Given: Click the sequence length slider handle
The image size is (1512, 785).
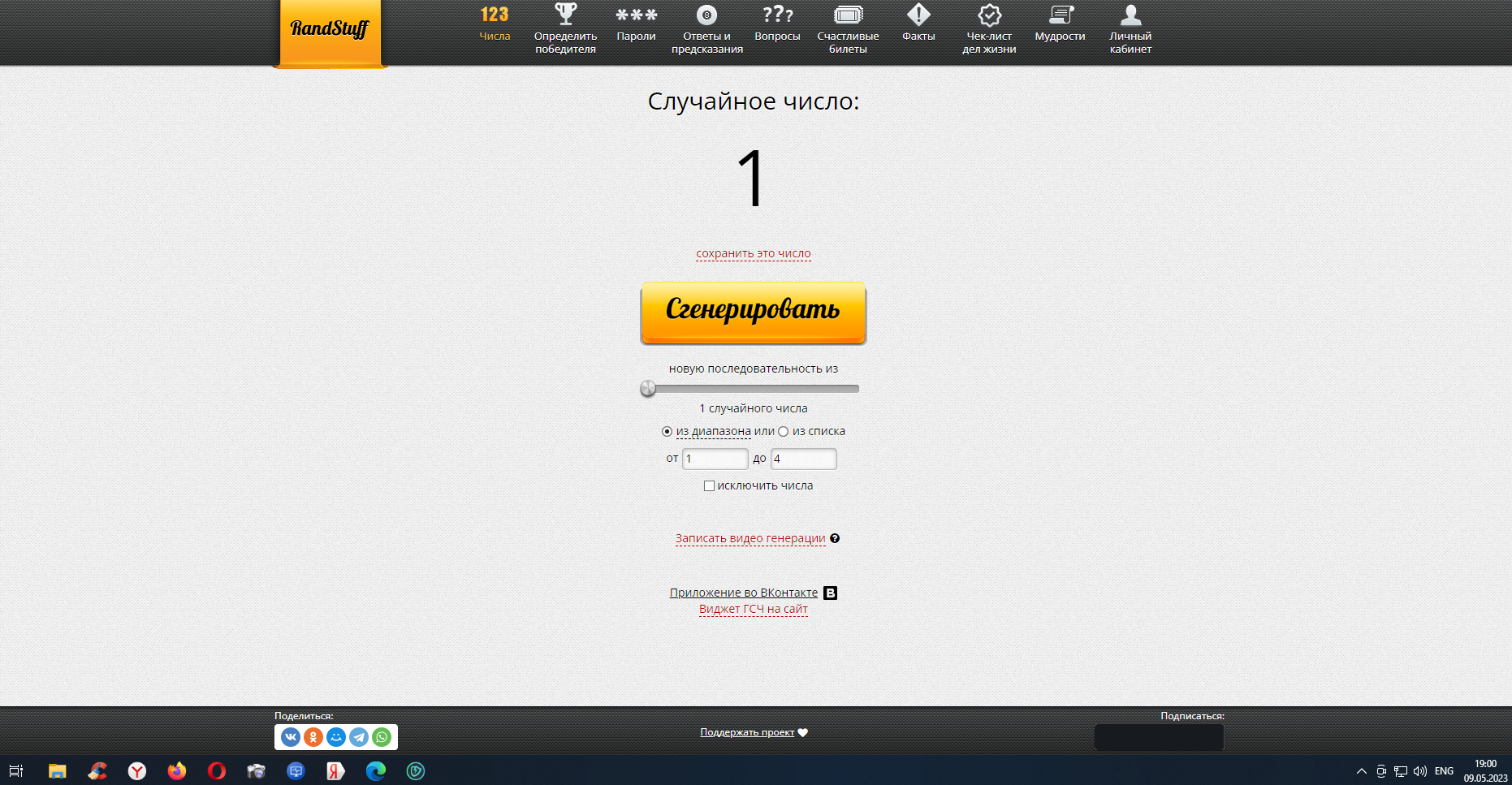Looking at the screenshot, I should coord(648,389).
